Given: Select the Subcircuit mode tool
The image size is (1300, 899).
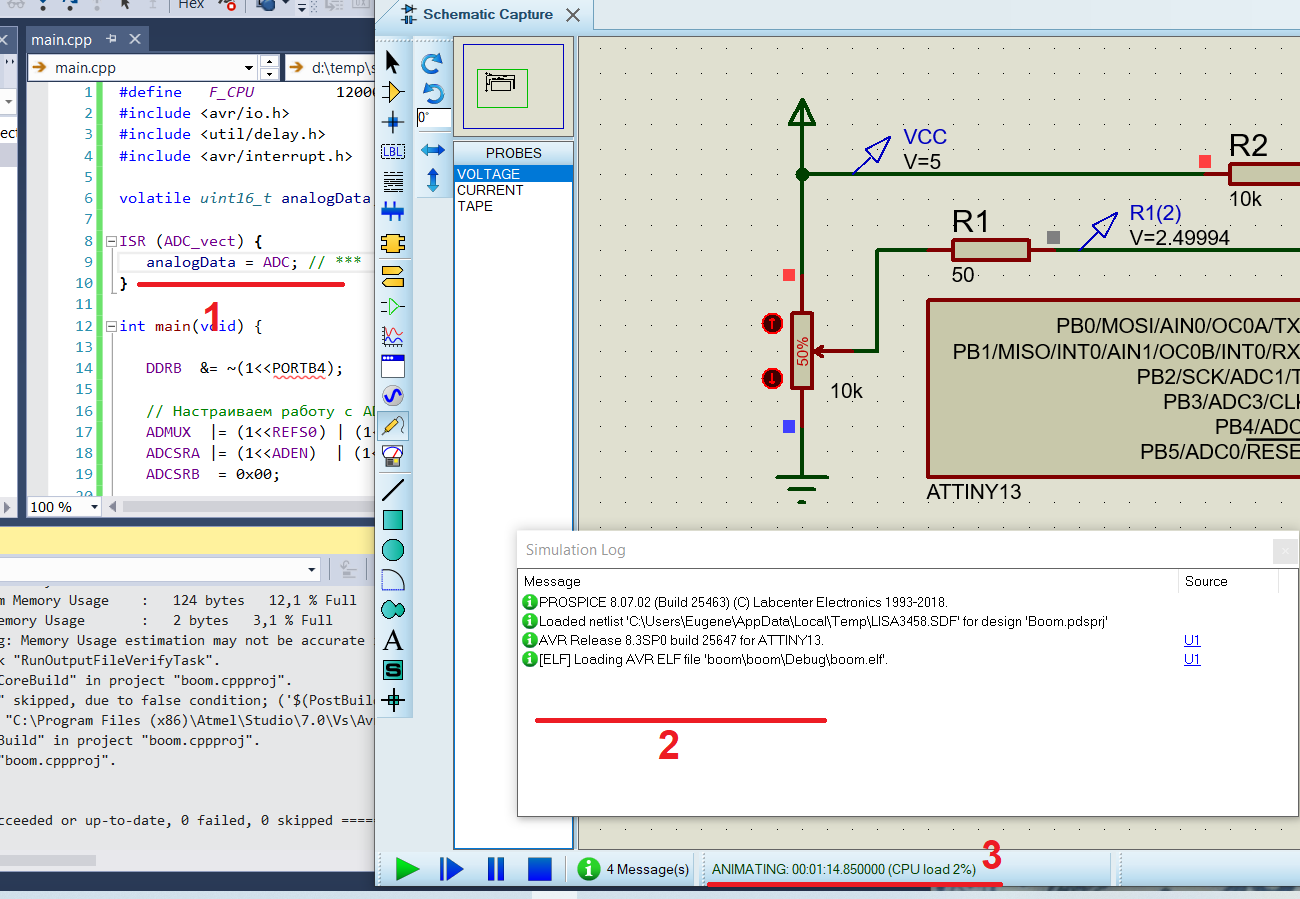Looking at the screenshot, I should (393, 243).
